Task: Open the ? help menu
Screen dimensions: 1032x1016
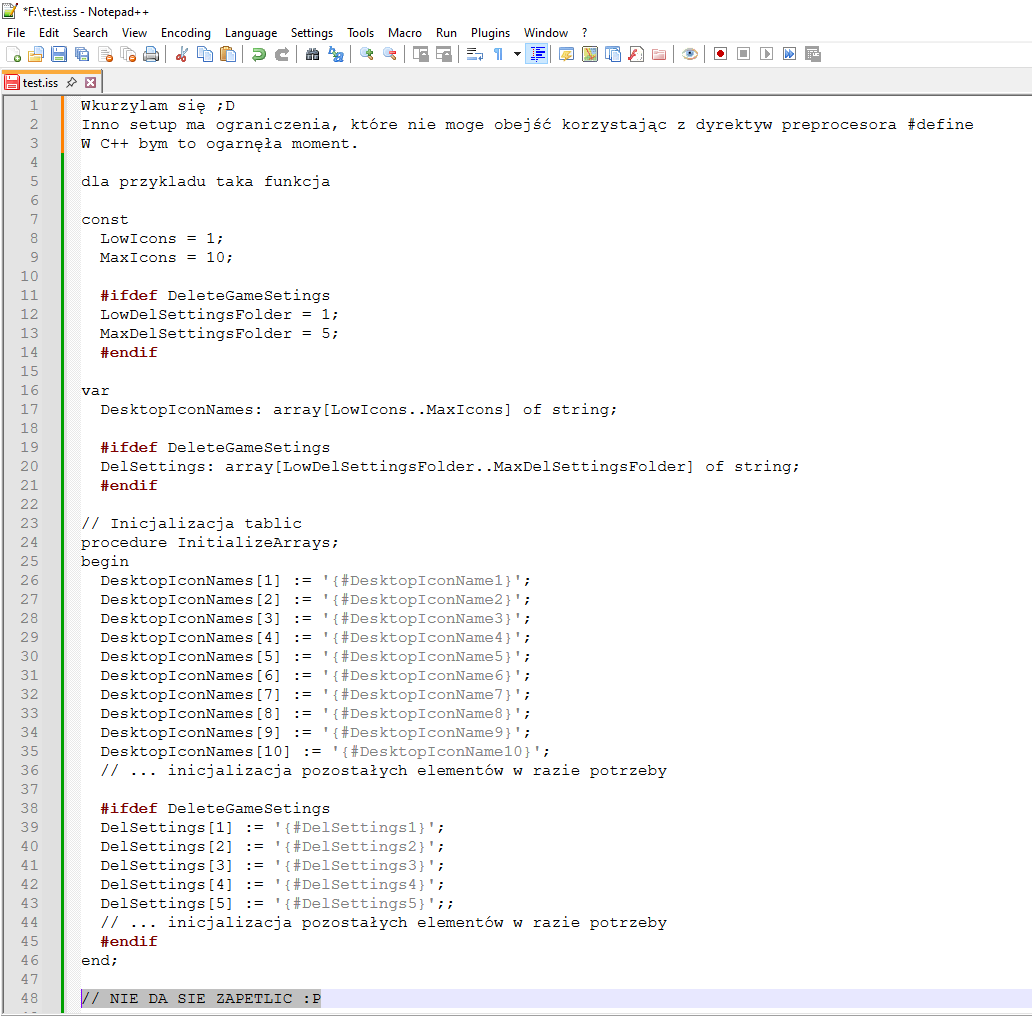Action: pyautogui.click(x=584, y=32)
